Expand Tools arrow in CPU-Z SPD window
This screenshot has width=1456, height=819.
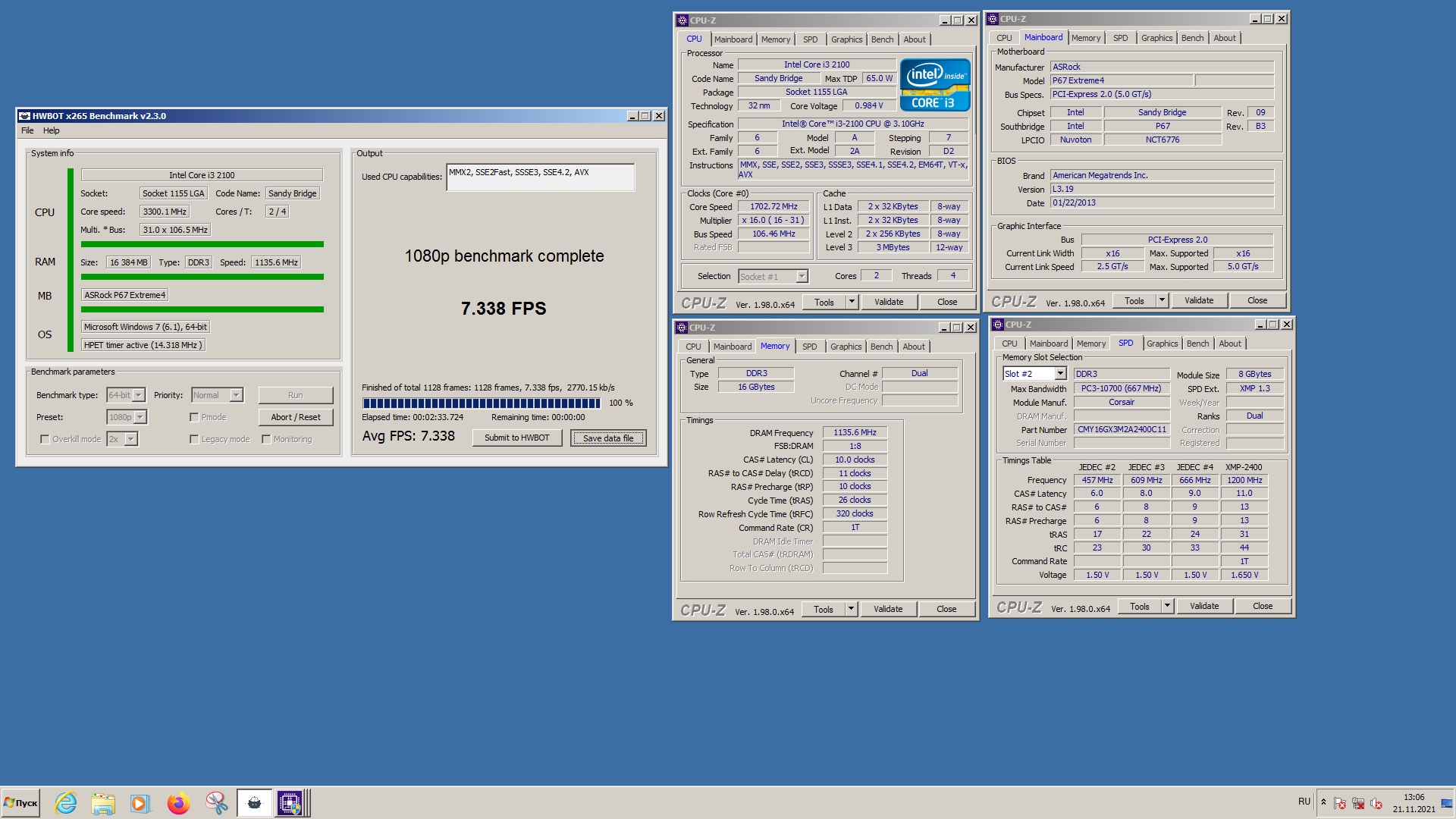(x=1167, y=606)
